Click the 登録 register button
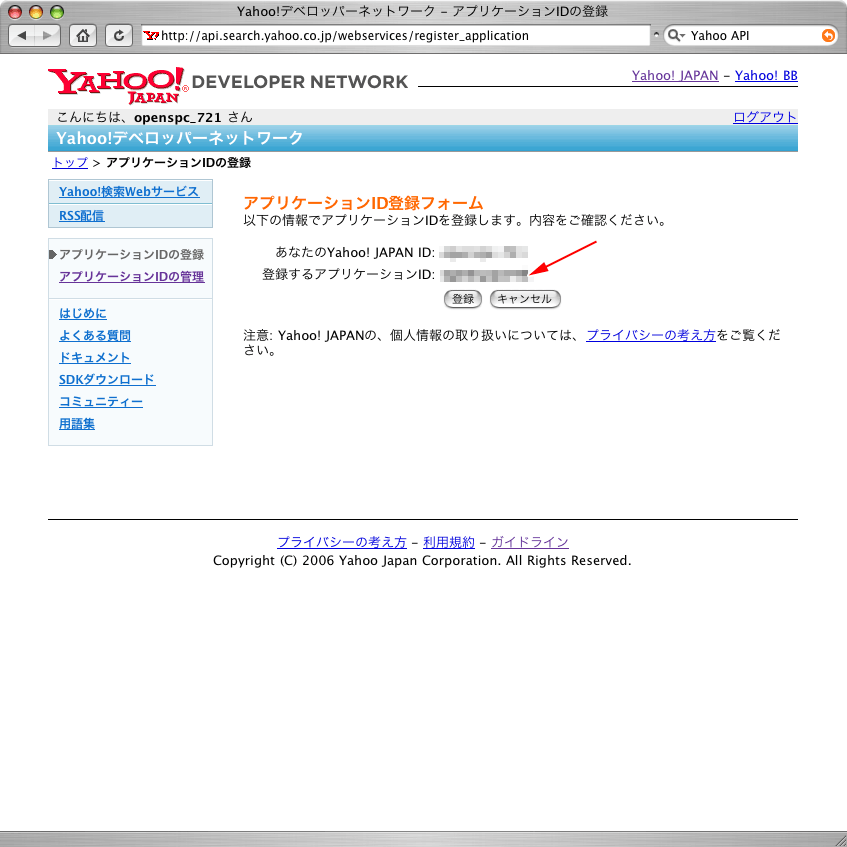 [463, 299]
